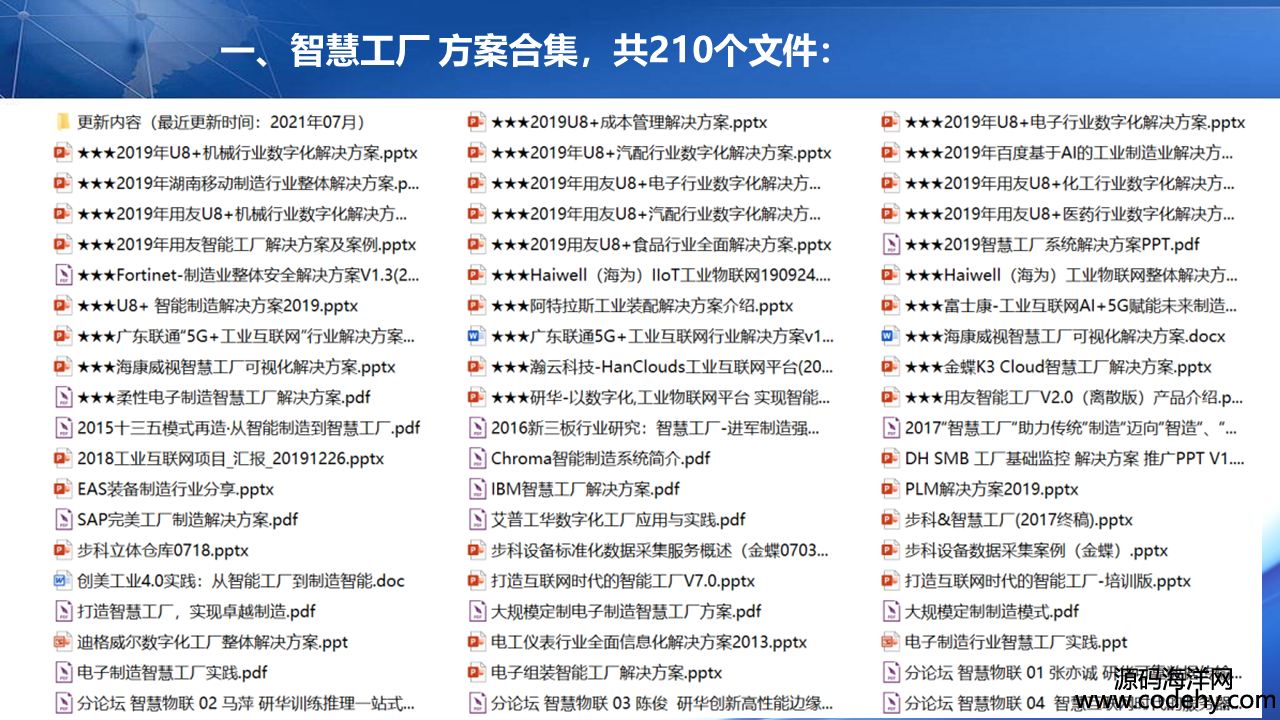Select file name Haiwell（海为）IIoT工业物联网190924

click(x=661, y=275)
